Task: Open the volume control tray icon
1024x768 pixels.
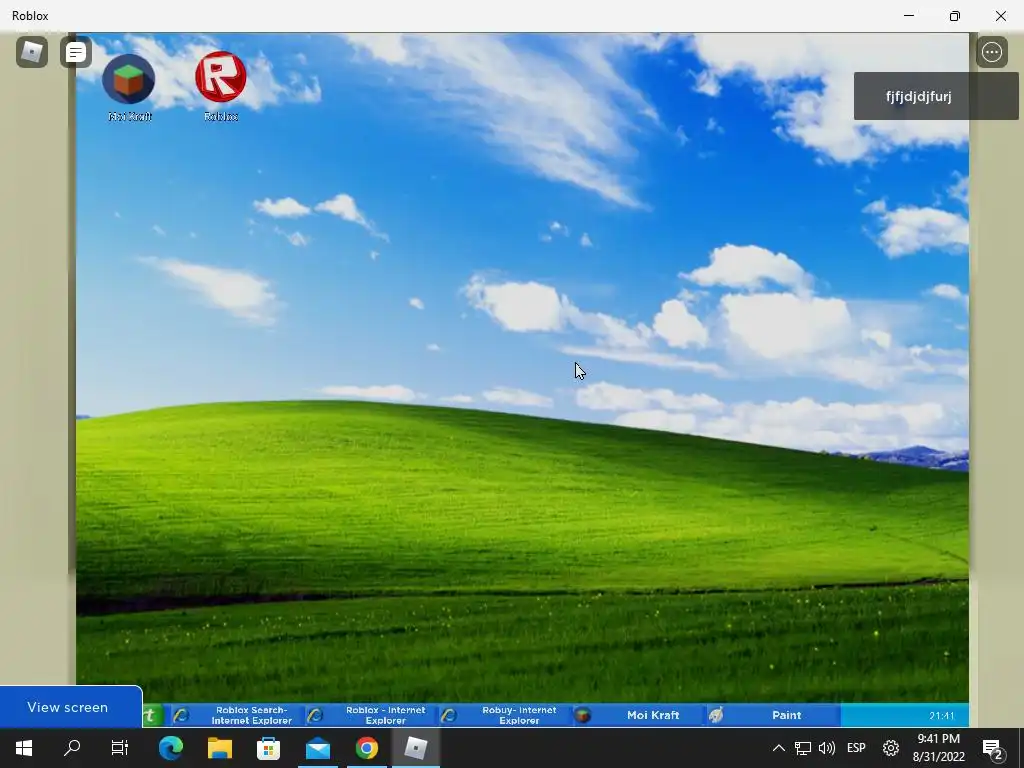Action: 827,748
